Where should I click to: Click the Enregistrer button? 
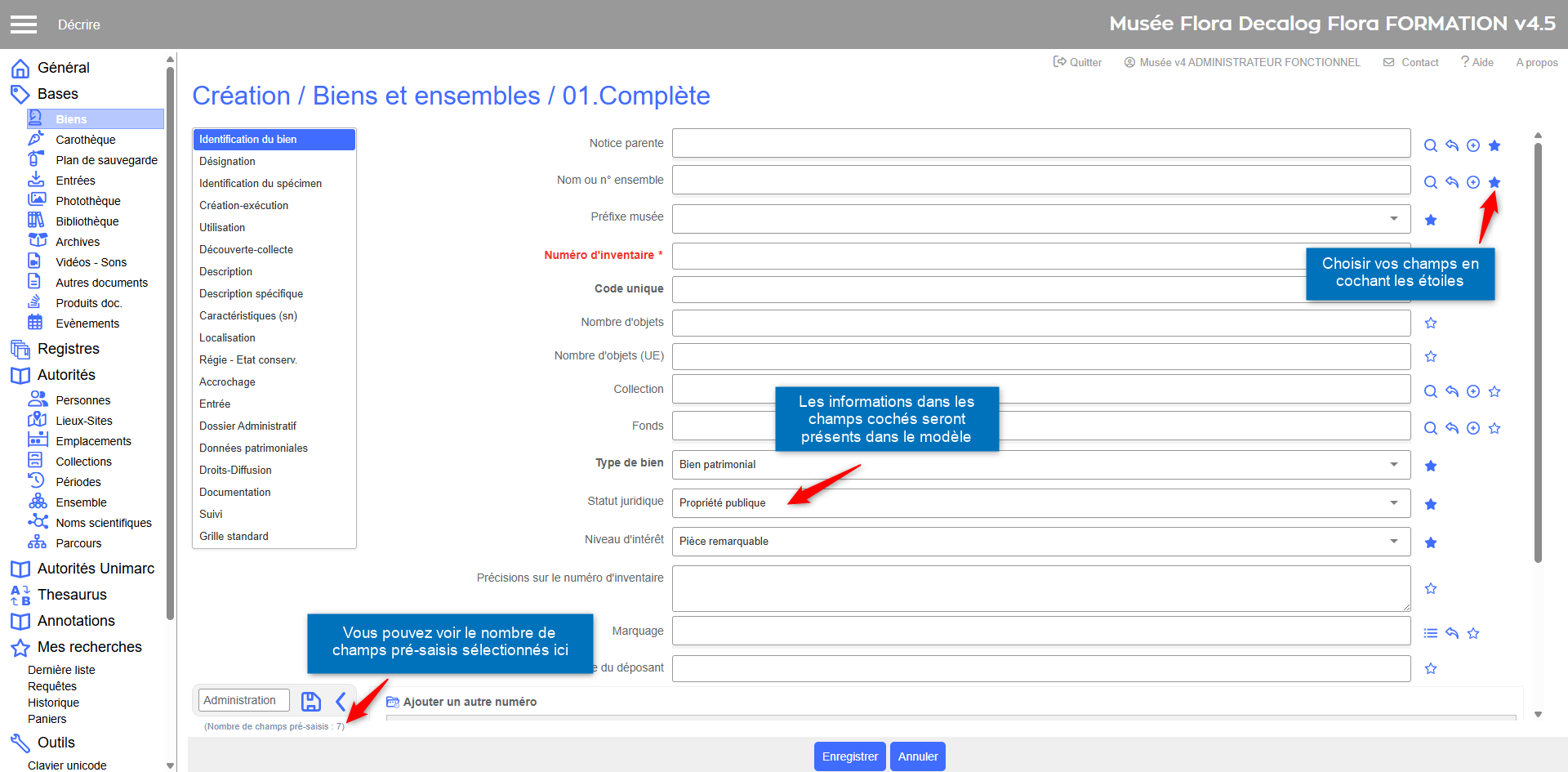point(849,756)
